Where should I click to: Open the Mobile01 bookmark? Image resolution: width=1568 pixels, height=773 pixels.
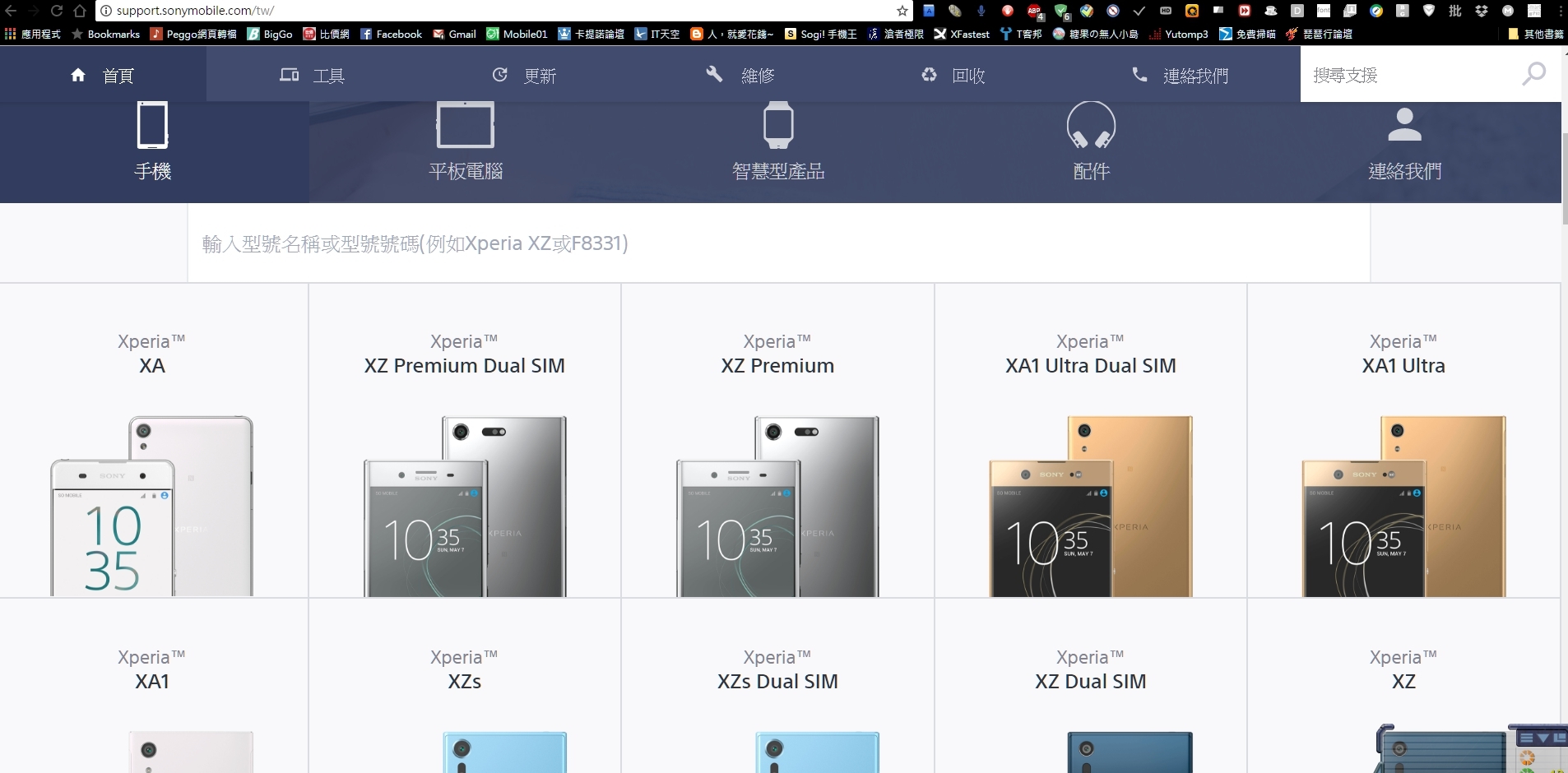tap(517, 34)
